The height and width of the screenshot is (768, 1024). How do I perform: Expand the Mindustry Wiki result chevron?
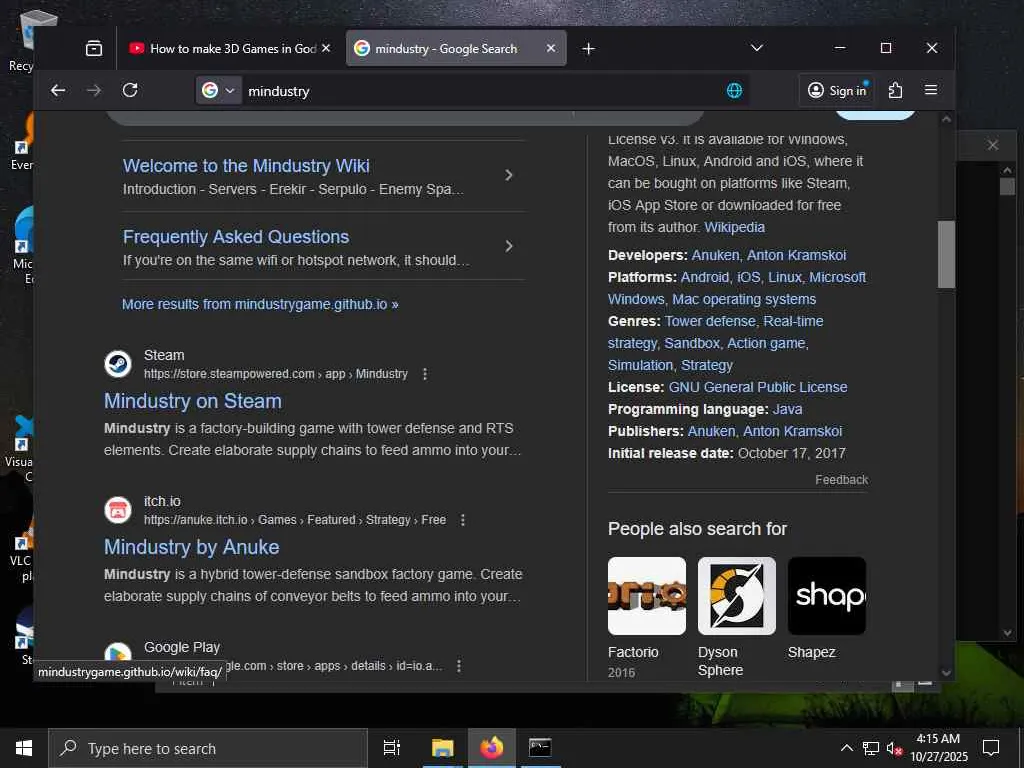pos(509,175)
